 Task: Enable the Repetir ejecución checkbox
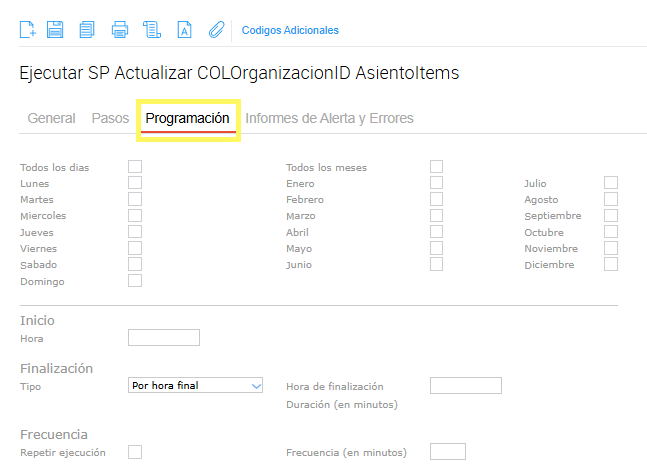pyautogui.click(x=135, y=452)
